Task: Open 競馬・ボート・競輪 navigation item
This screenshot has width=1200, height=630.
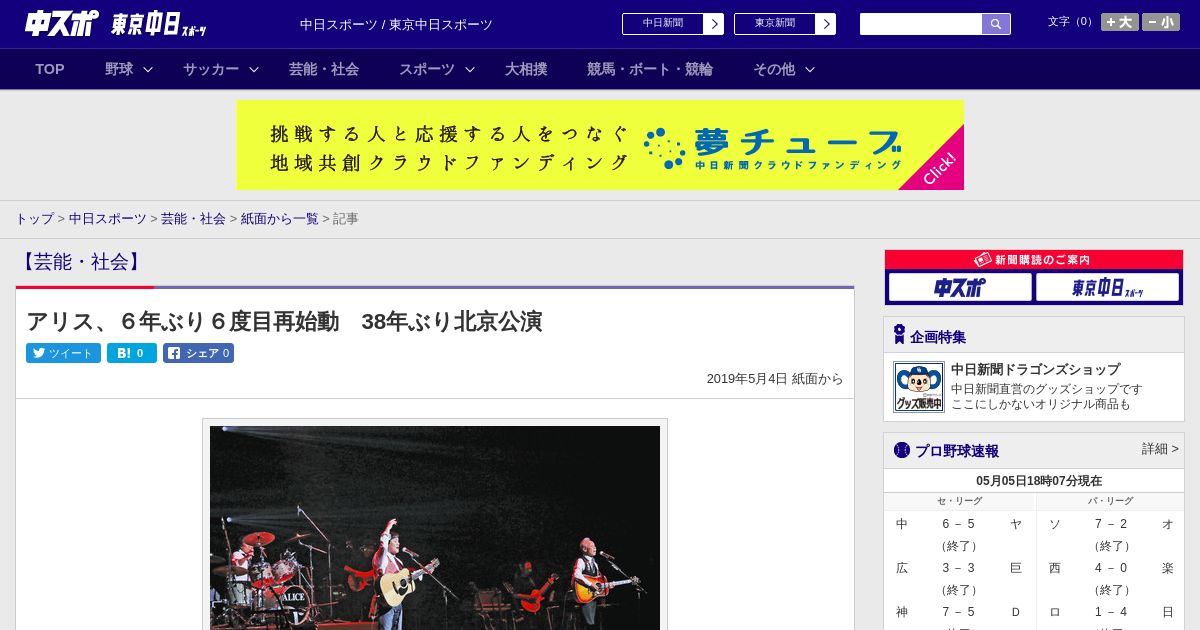Action: 650,69
